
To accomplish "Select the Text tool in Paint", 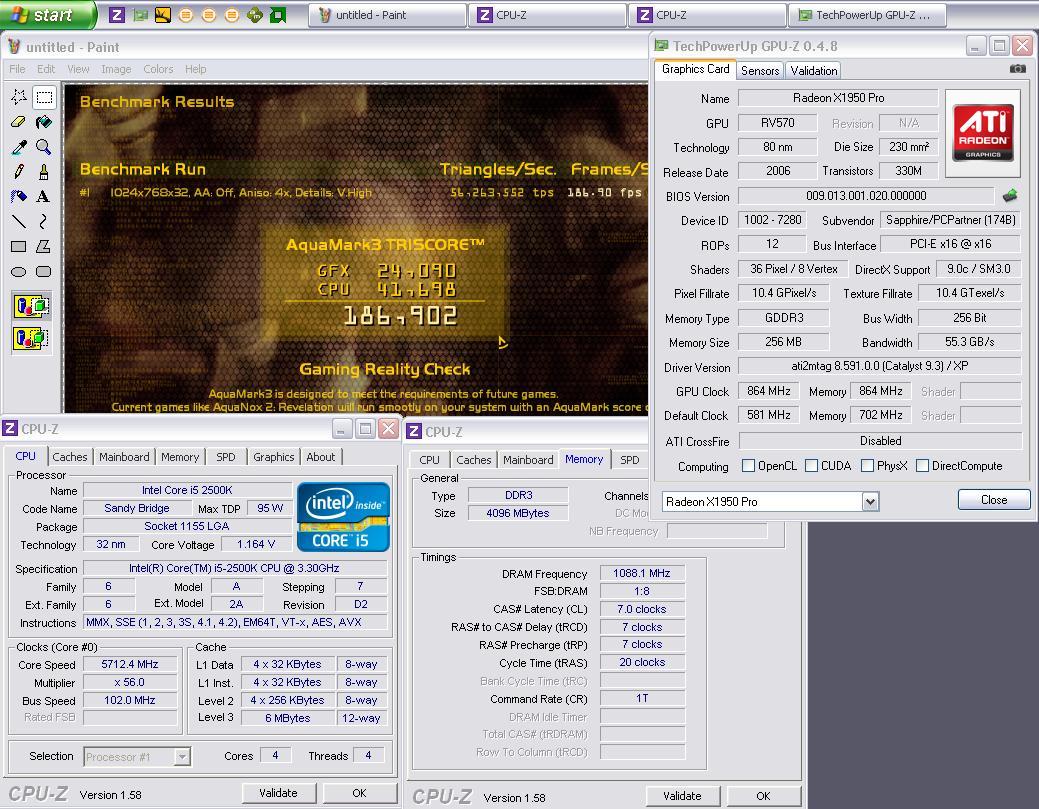I will pyautogui.click(x=44, y=196).
